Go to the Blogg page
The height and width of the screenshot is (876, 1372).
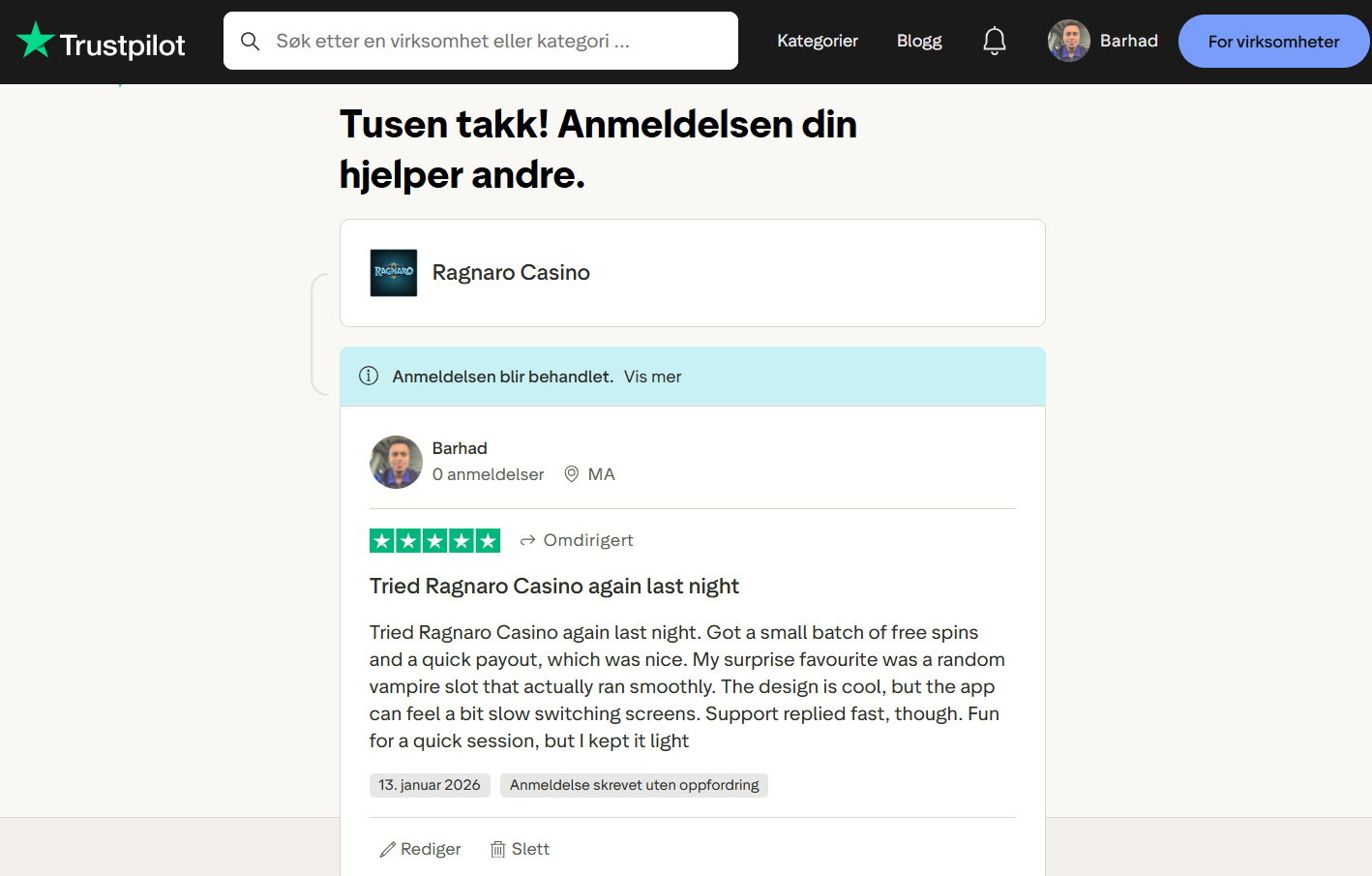click(x=919, y=41)
